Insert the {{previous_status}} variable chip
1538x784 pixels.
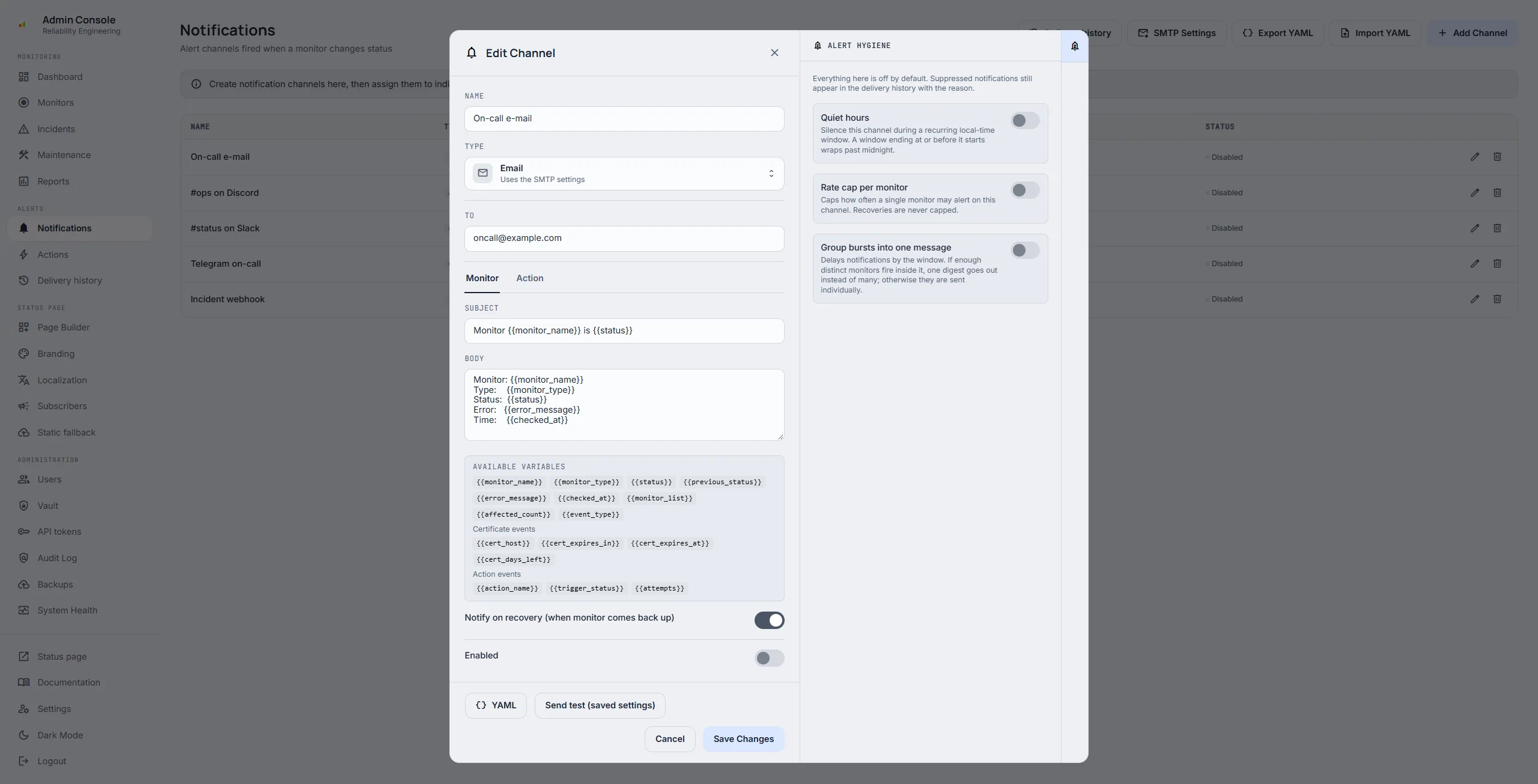pos(722,482)
